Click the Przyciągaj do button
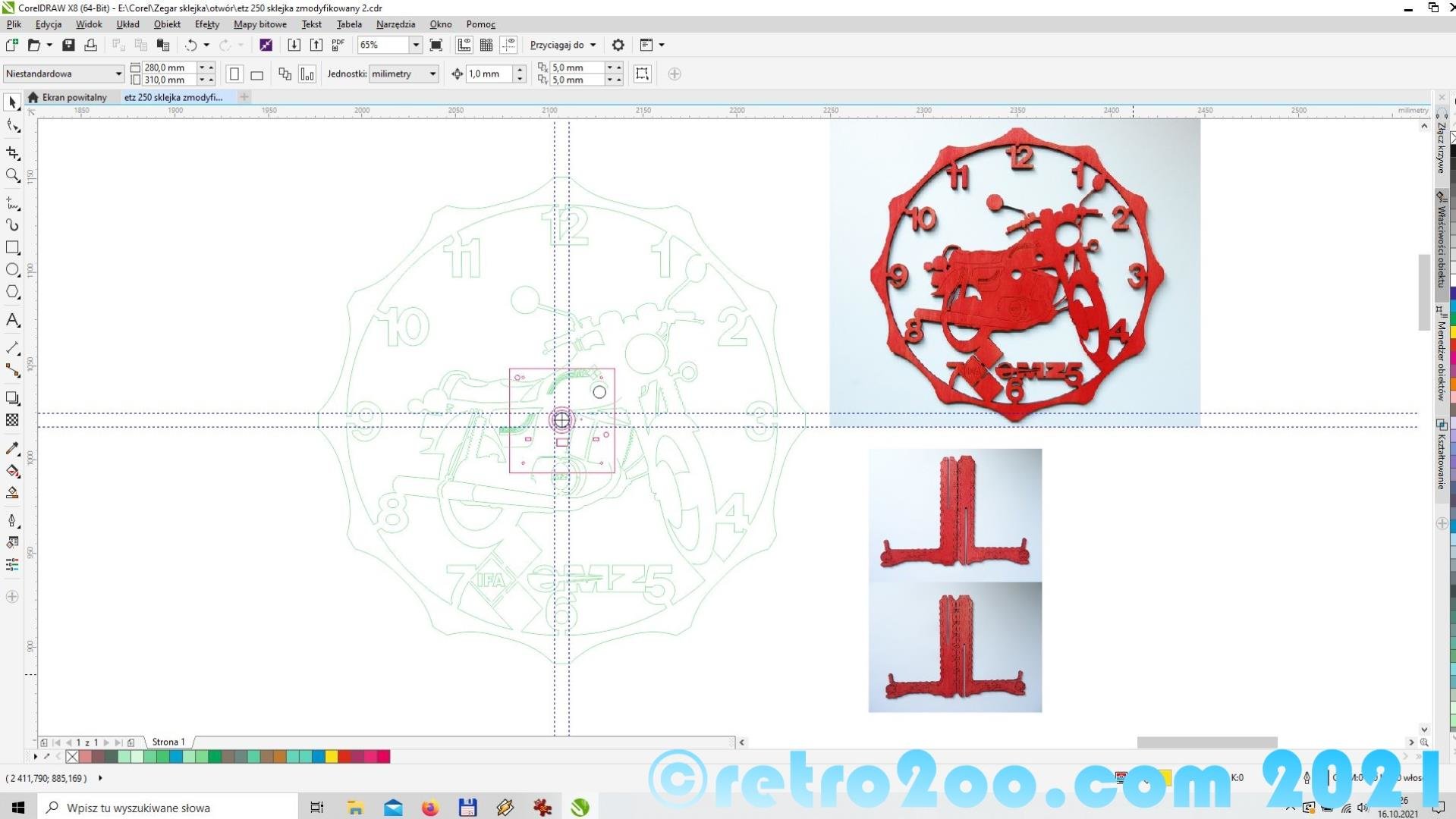Screen dimensions: 1456x819 (562, 45)
